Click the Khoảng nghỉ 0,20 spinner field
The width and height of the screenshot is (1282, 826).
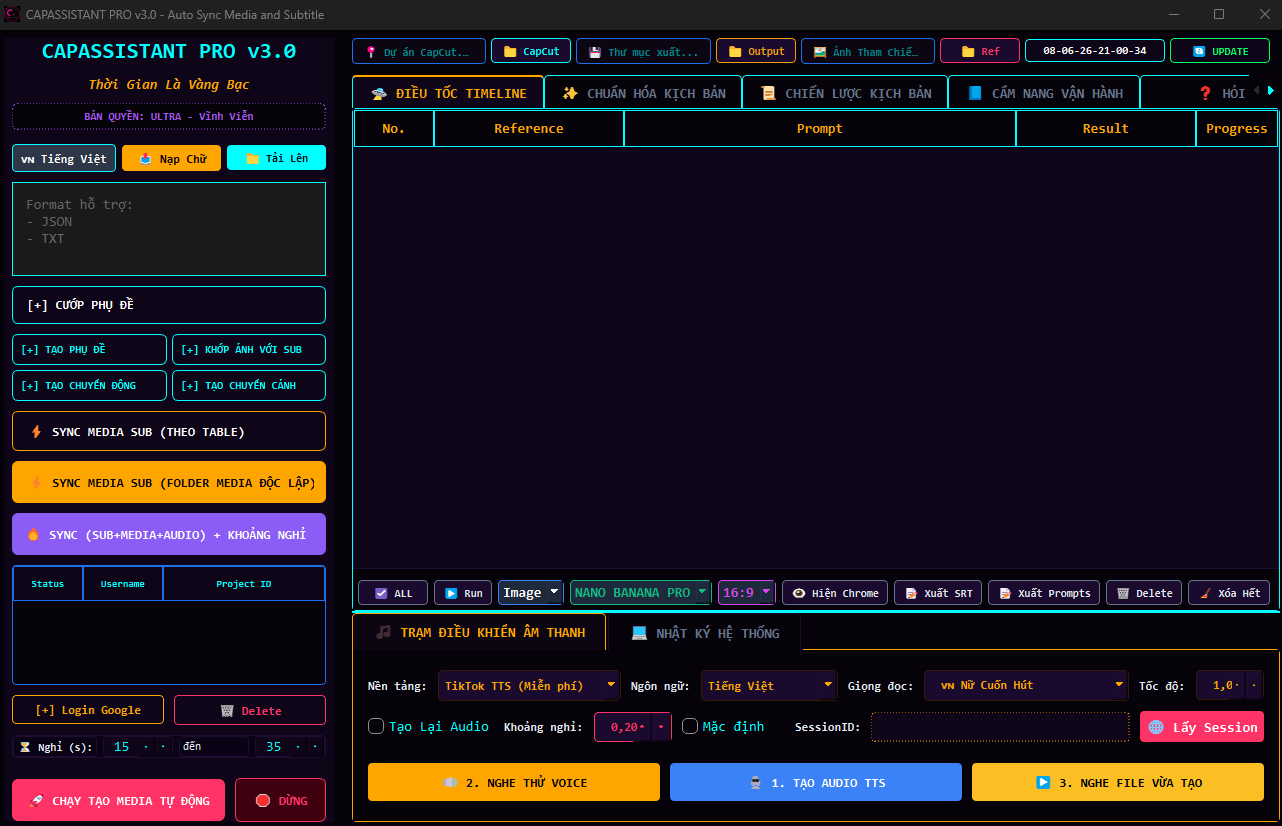point(632,727)
